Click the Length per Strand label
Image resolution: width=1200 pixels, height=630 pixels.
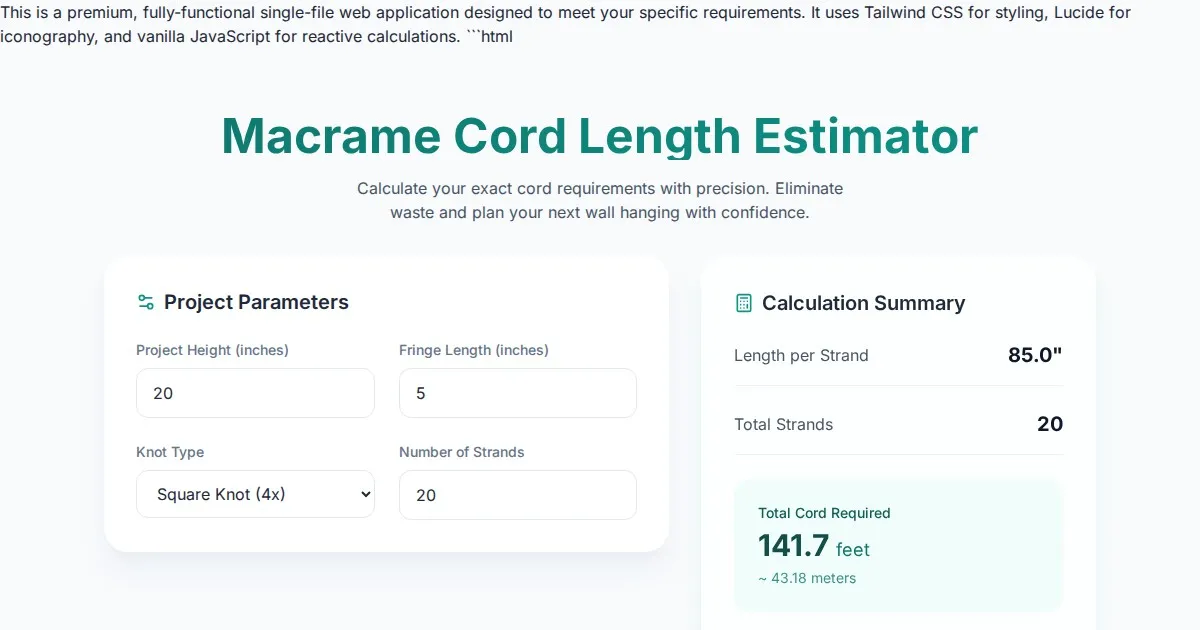click(x=801, y=355)
